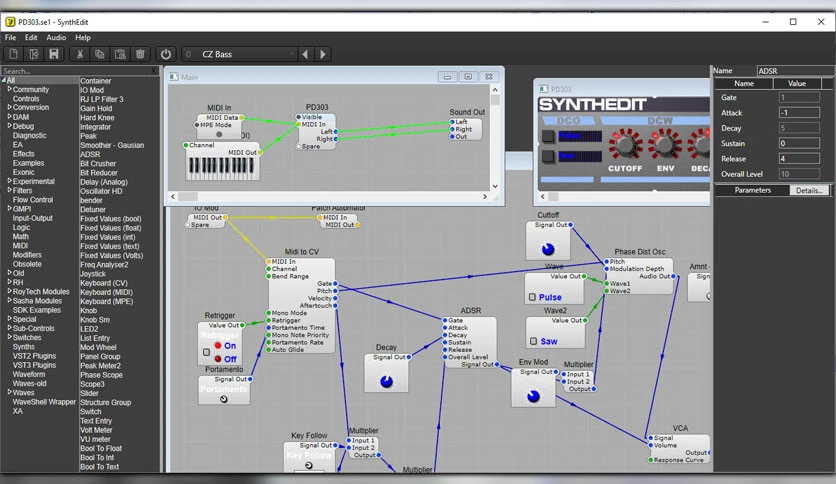This screenshot has width=836, height=484.
Task: Click the Details... button
Action: click(x=809, y=190)
